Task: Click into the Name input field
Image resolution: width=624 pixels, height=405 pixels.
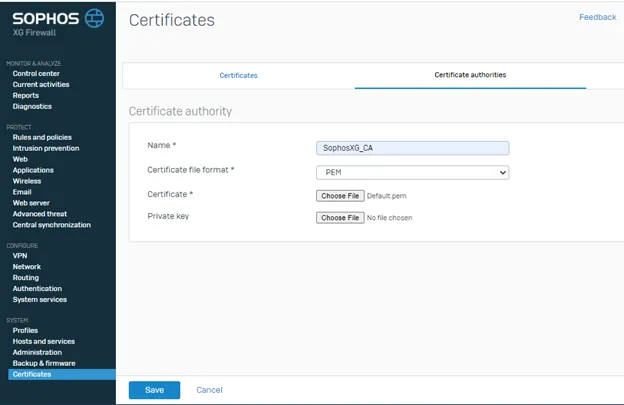Action: point(412,148)
